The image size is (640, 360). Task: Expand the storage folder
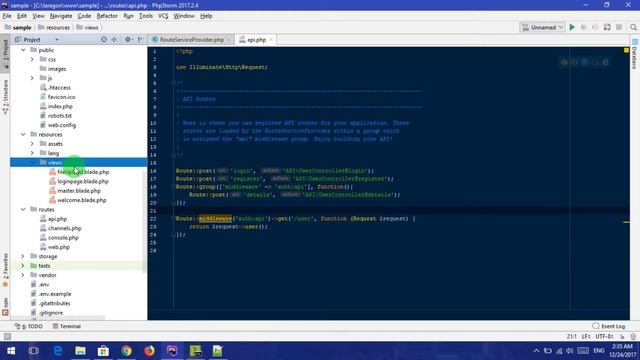(x=23, y=256)
